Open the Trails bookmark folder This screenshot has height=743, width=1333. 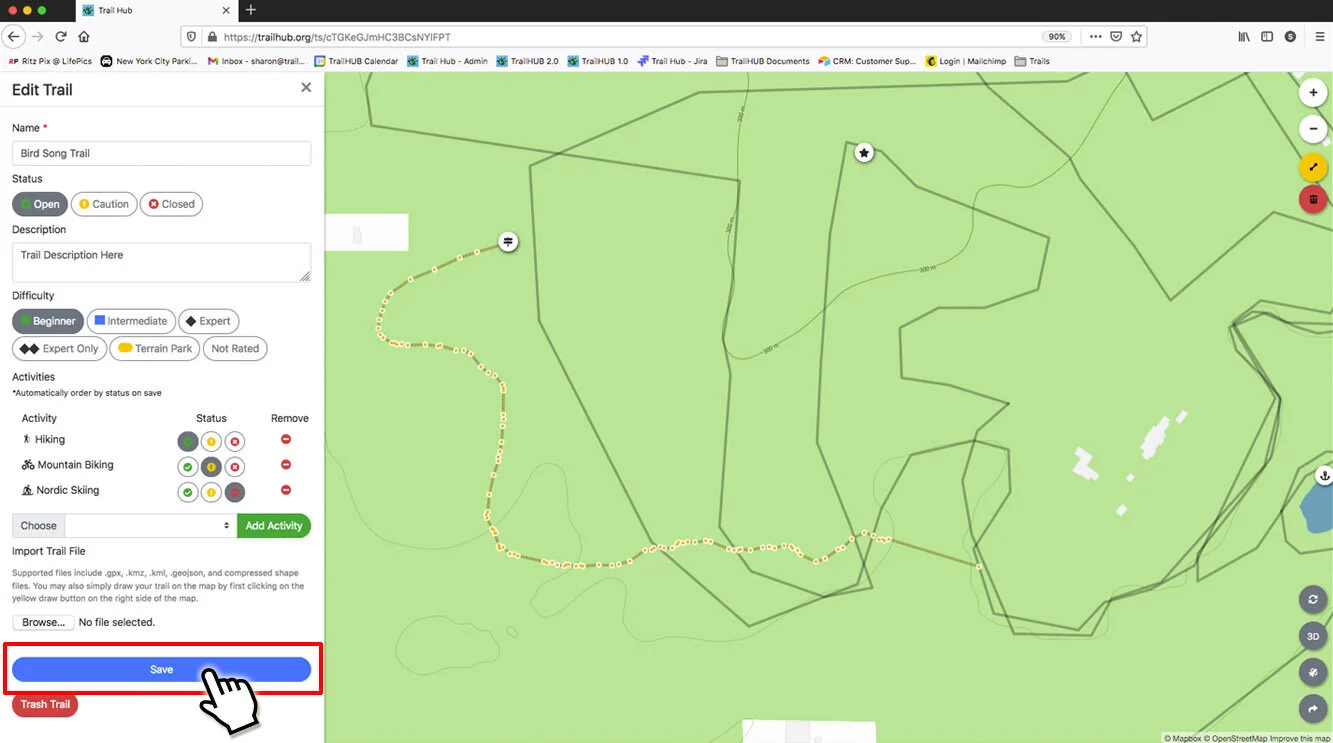[x=1032, y=61]
